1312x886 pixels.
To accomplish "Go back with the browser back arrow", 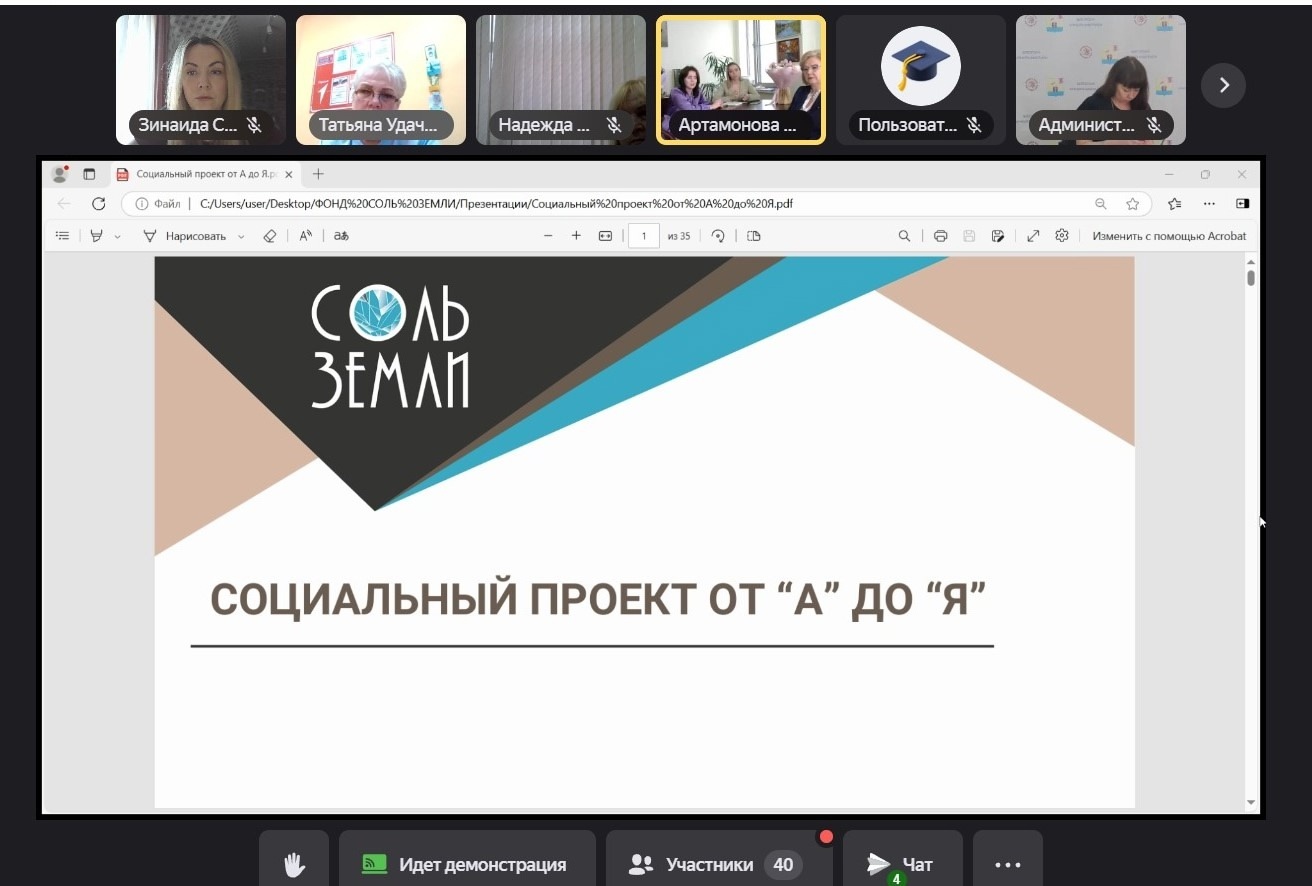I will (64, 204).
